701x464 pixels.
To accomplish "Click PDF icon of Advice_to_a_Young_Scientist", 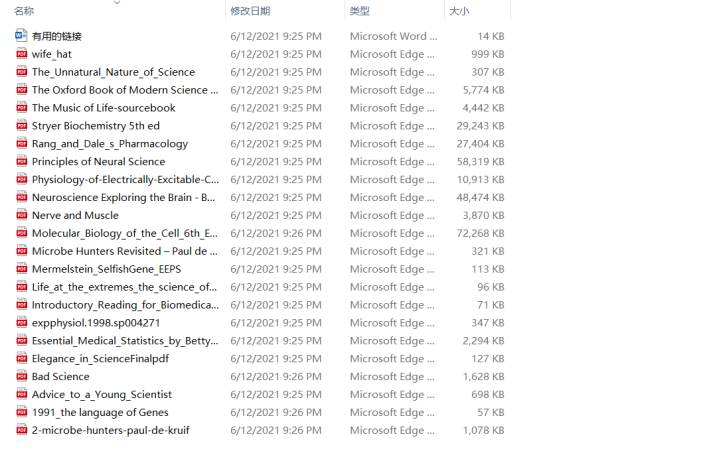I will coord(21,394).
